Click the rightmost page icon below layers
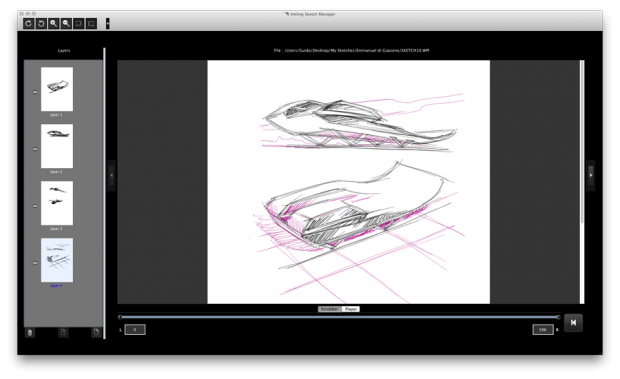Screen dimensions: 620x379 96,332
